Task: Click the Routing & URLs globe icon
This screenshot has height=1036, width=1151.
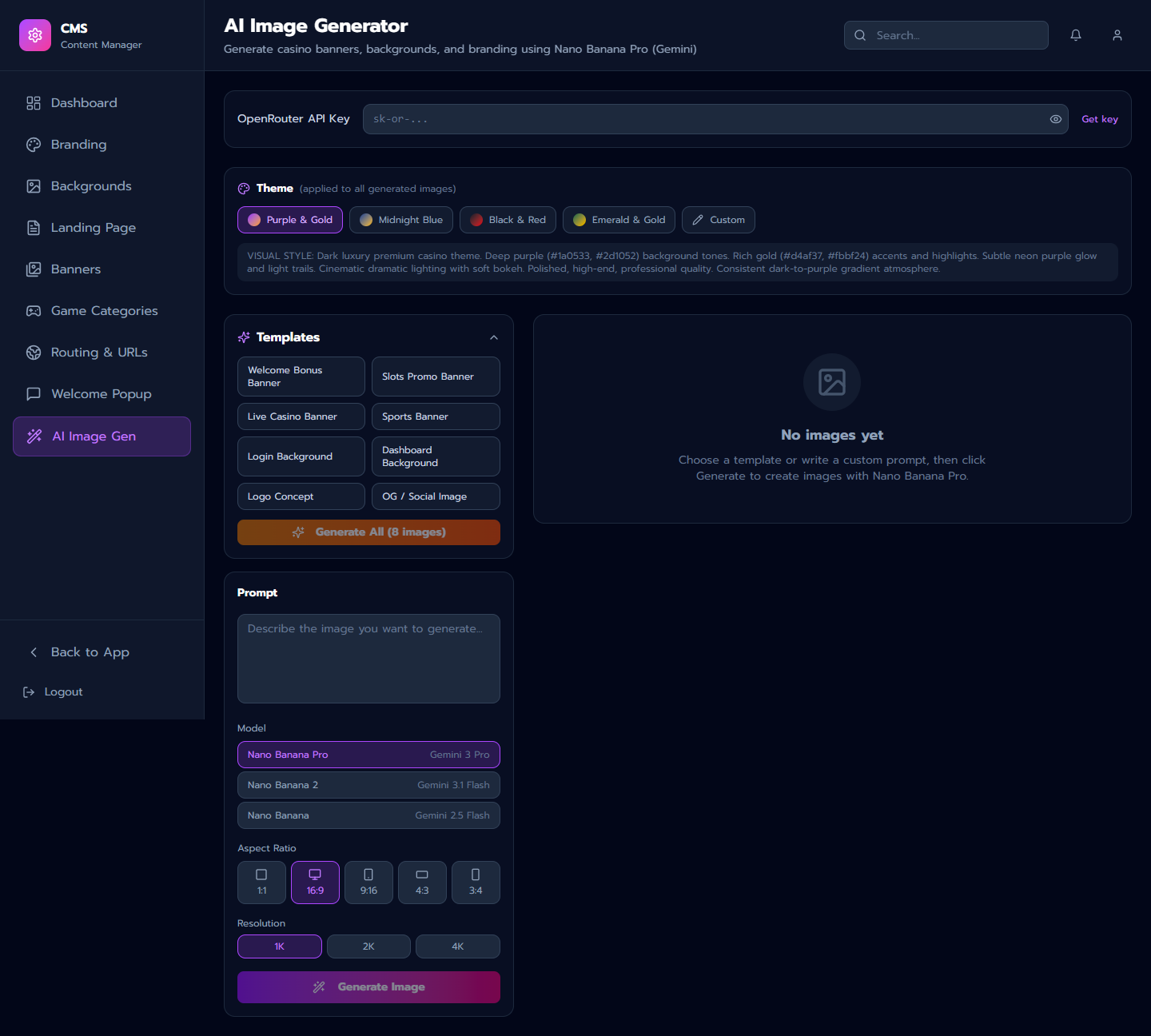Action: coord(34,353)
